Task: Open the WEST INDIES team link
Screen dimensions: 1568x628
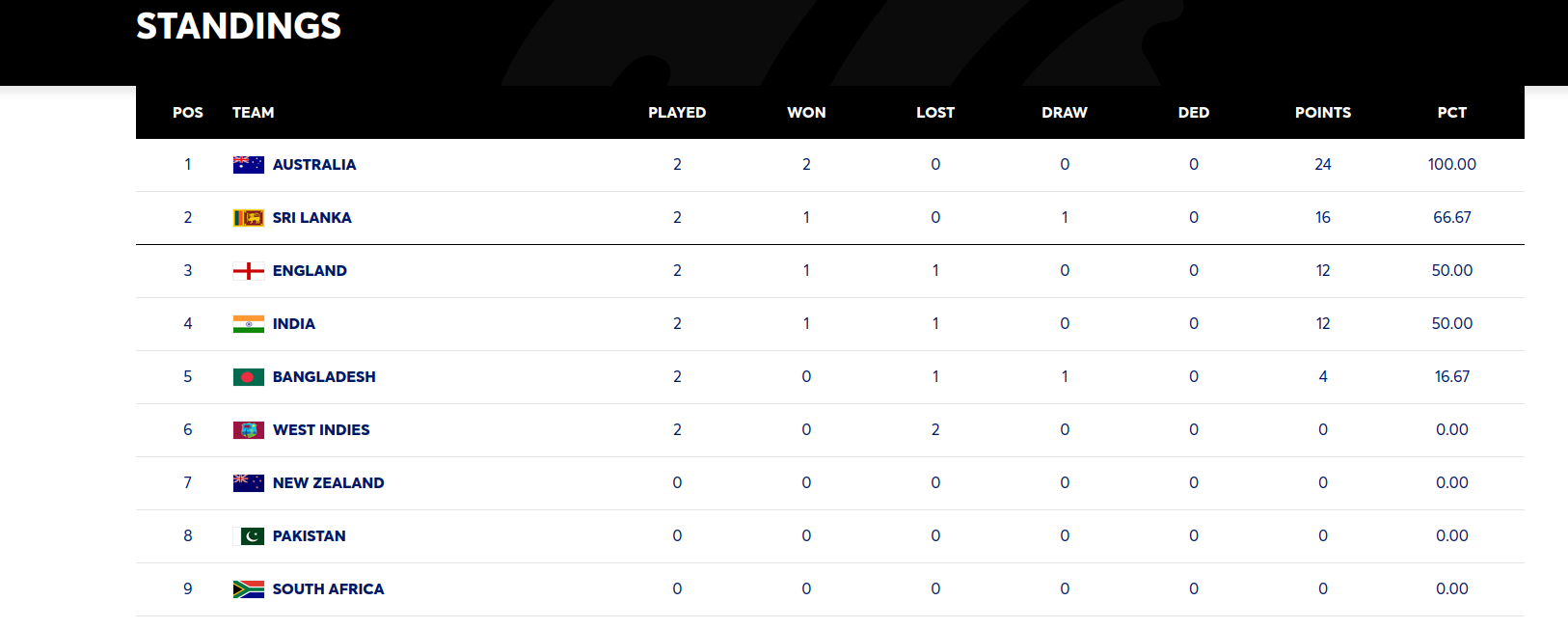Action: 321,430
